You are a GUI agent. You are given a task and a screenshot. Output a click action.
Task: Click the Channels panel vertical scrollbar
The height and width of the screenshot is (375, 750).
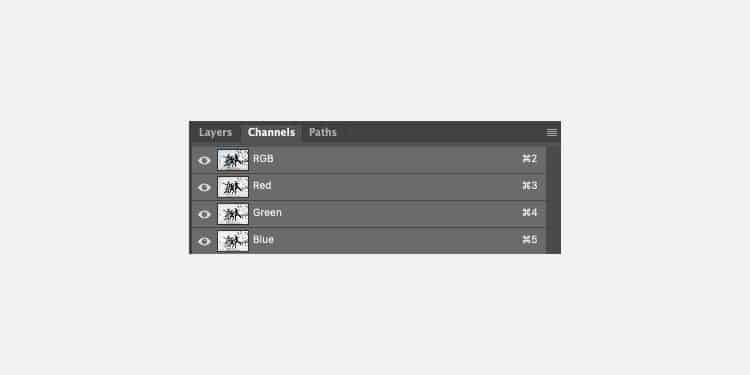pos(553,199)
